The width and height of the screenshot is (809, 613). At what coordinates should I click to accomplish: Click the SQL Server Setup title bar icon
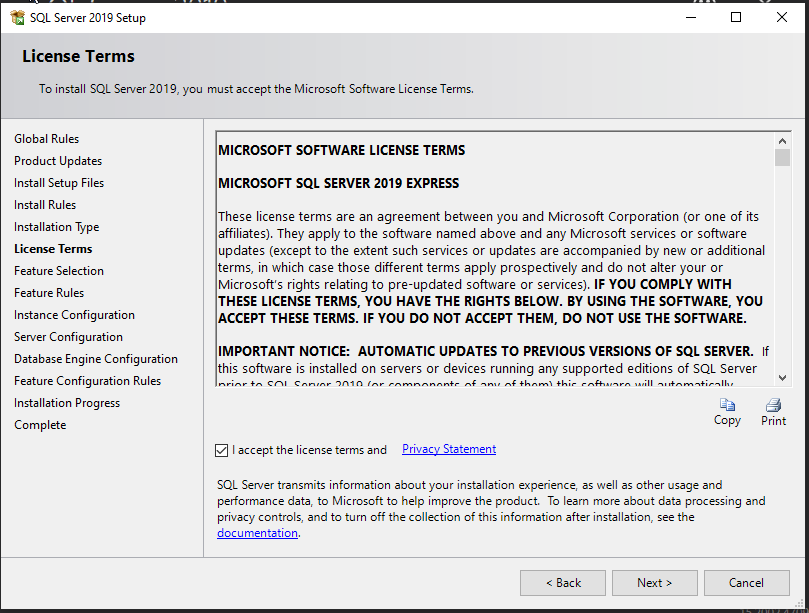(17, 18)
